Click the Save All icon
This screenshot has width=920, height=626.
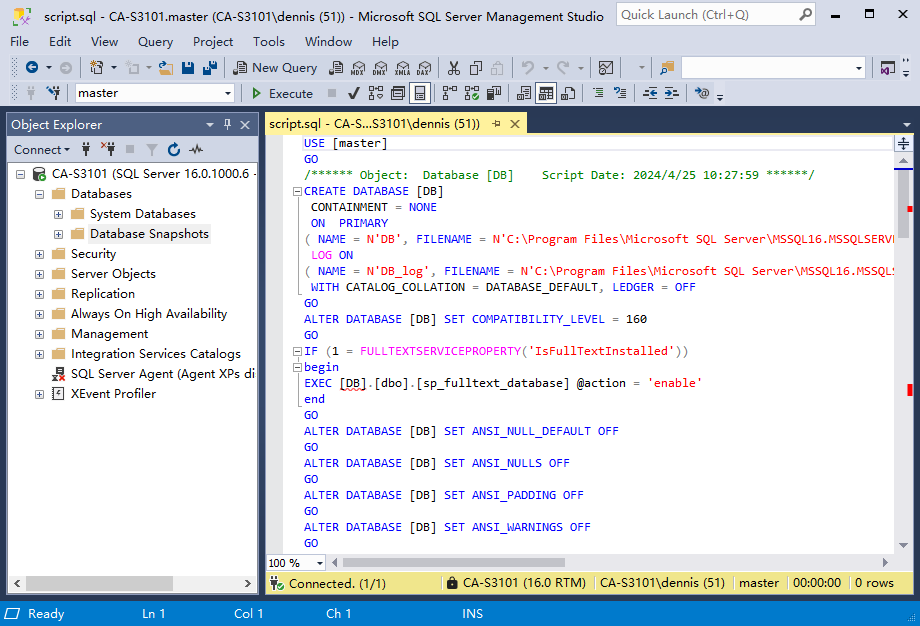coord(210,68)
